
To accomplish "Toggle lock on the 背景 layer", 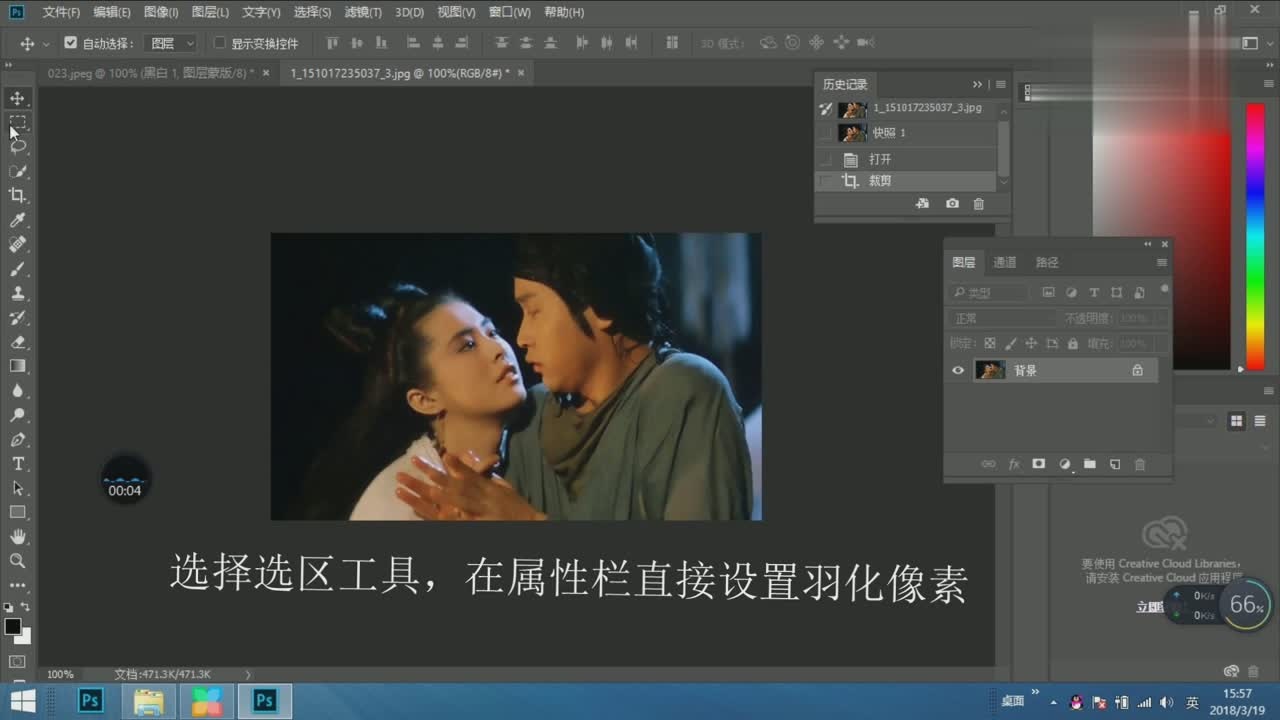I will 1137,370.
